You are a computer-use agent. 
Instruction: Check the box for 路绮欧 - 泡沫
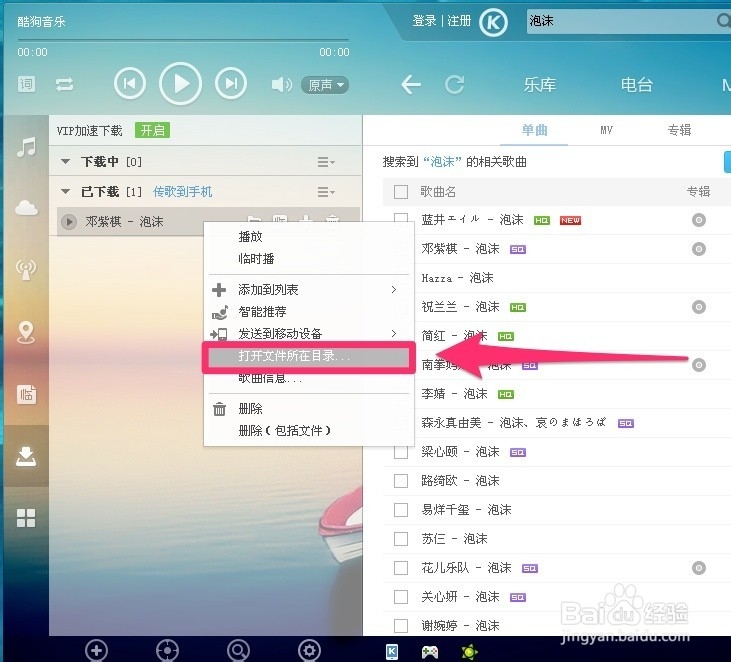(401, 481)
